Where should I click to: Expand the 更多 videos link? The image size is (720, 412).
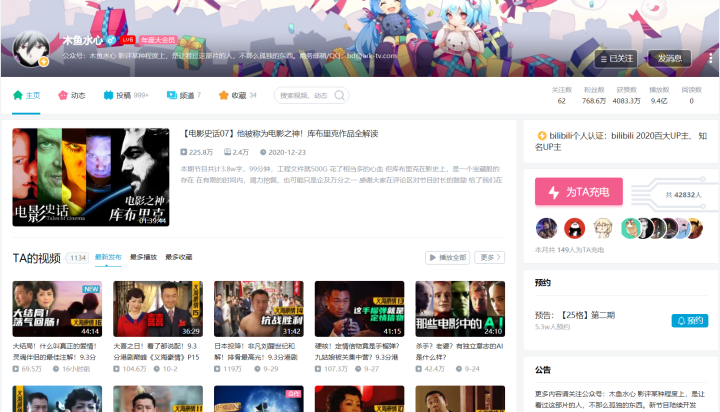pyautogui.click(x=488, y=257)
